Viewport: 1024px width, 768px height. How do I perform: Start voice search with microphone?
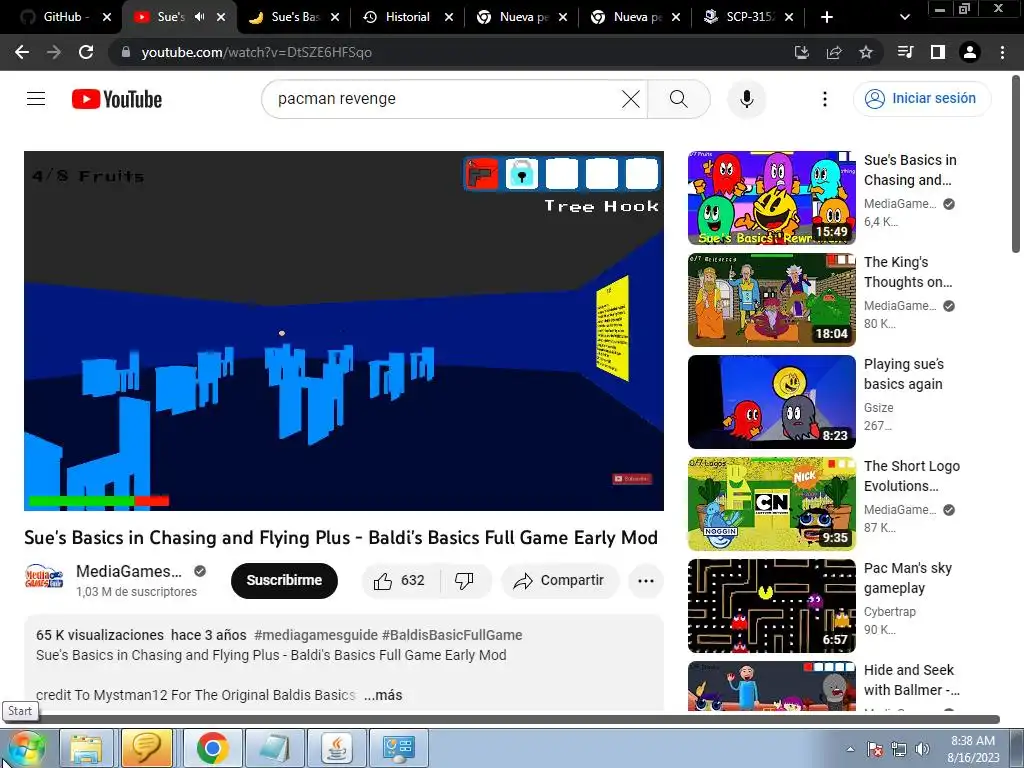coord(746,99)
